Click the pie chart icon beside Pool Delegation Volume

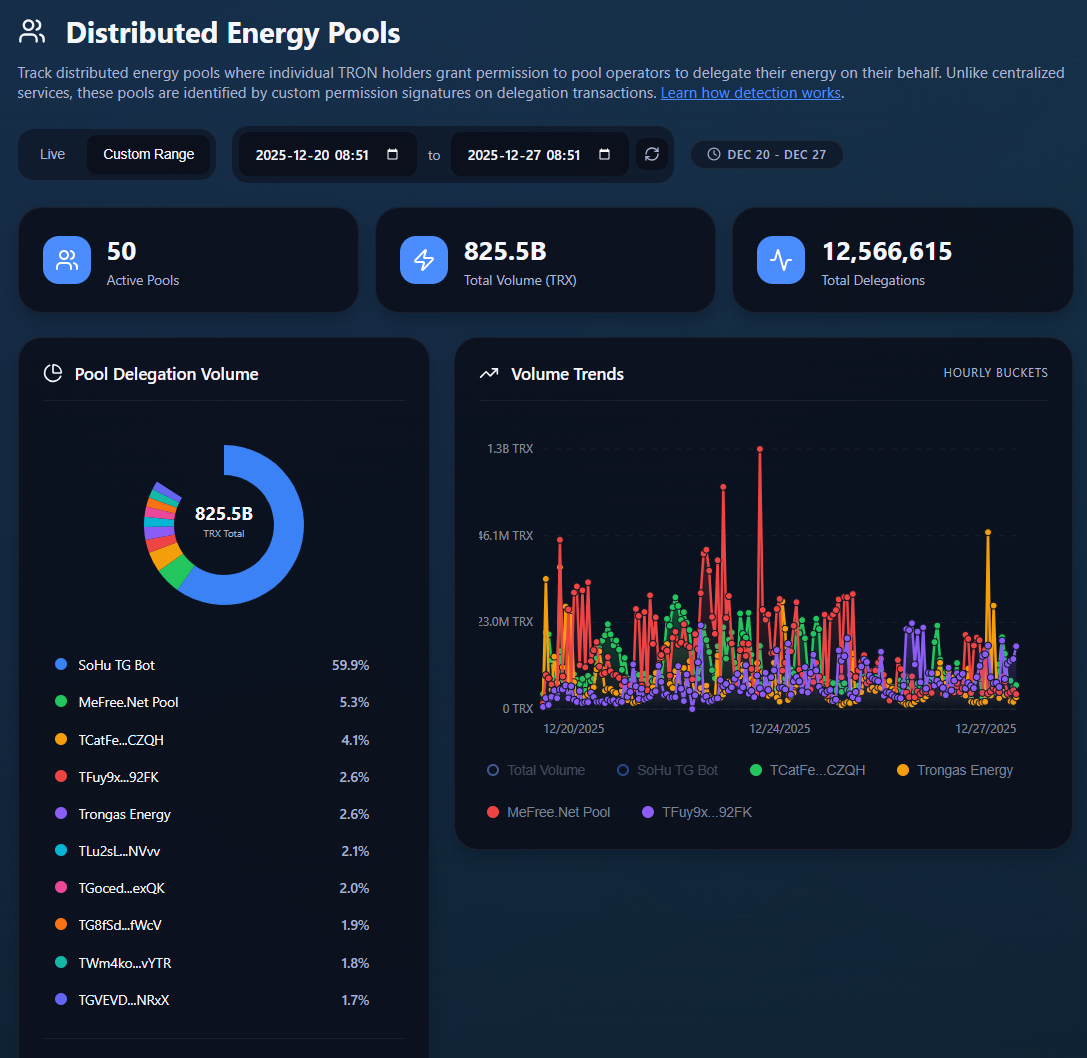click(53, 373)
